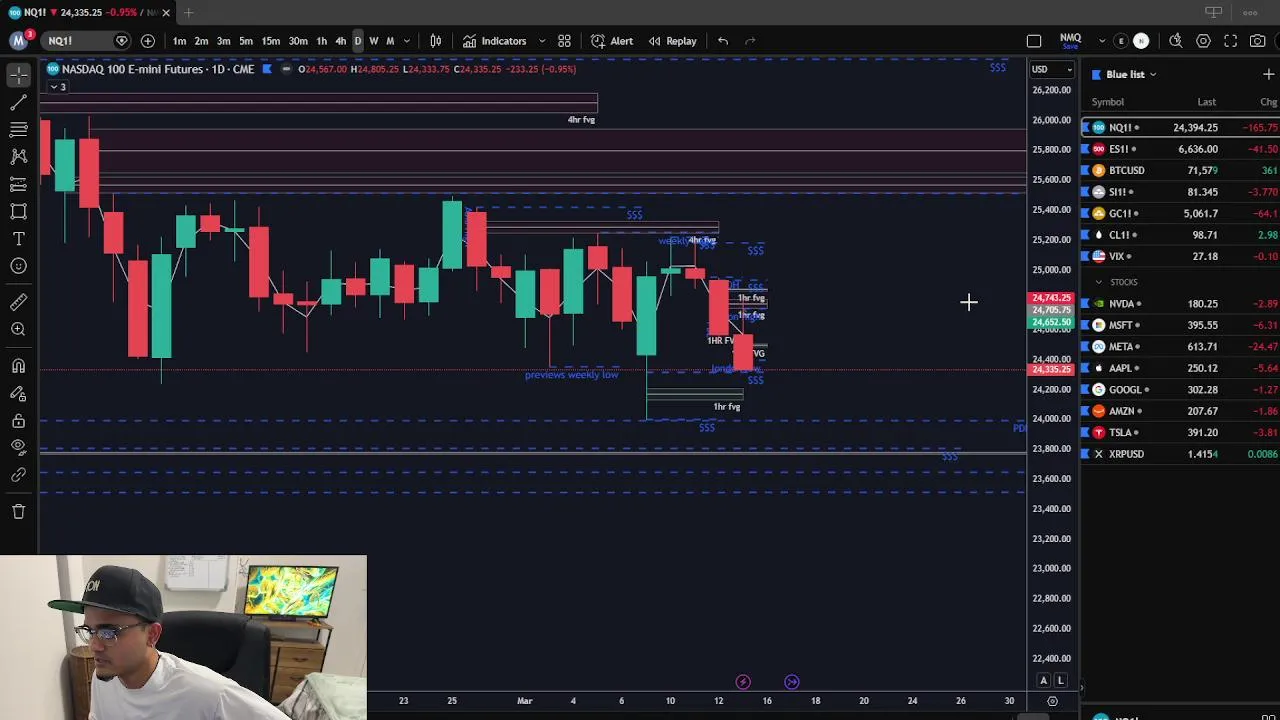Select the ruler measure tool
The image size is (1280, 720).
pyautogui.click(x=18, y=302)
